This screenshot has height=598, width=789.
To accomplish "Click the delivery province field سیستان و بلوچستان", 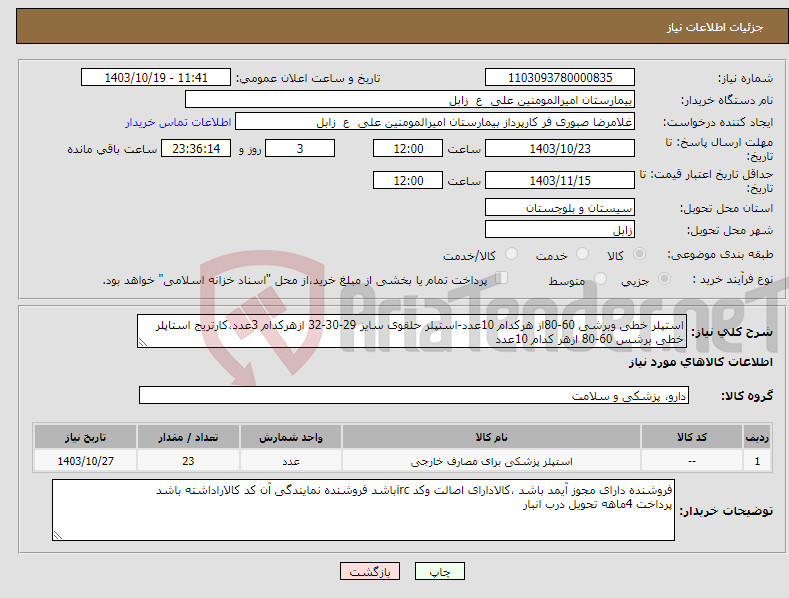I will pyautogui.click(x=560, y=207).
